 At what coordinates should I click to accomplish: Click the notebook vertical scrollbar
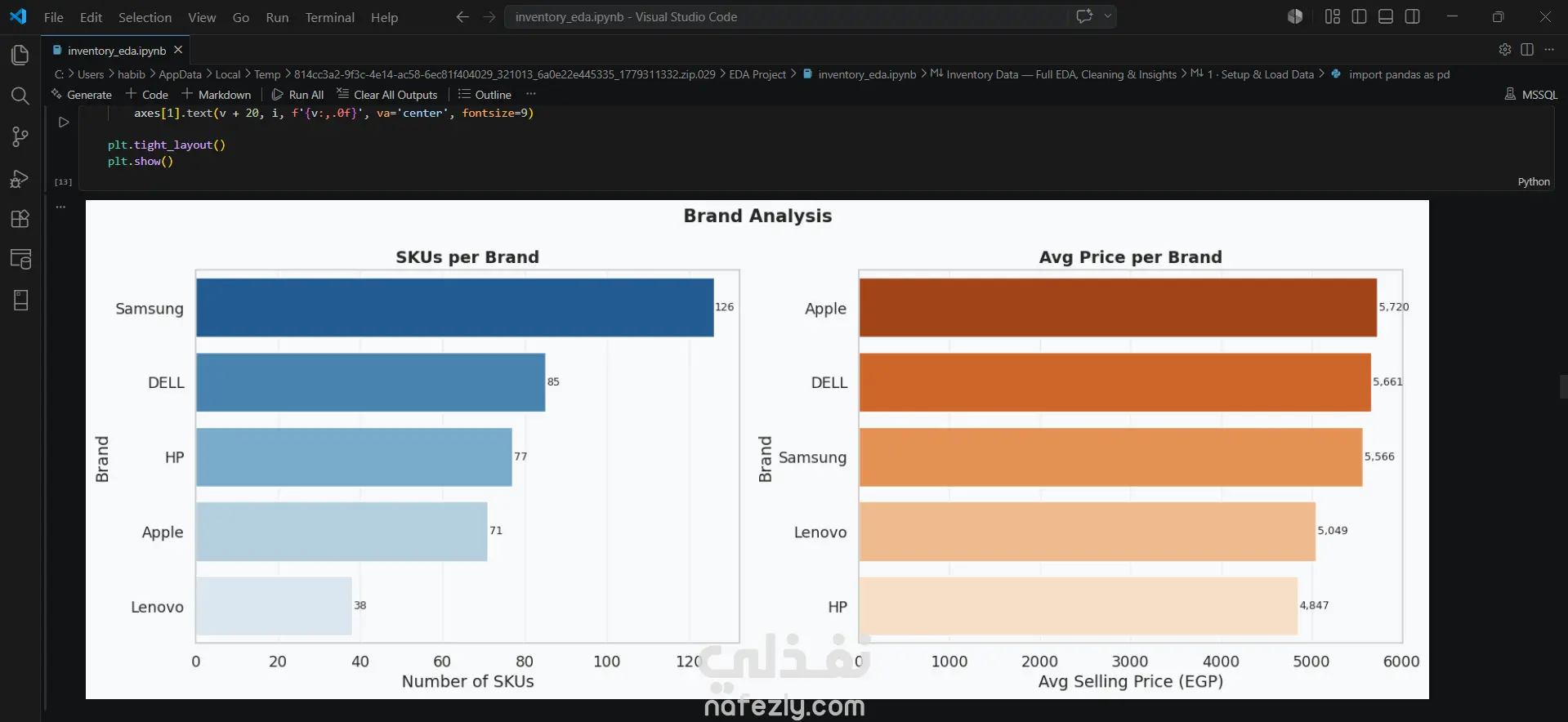tap(1563, 386)
